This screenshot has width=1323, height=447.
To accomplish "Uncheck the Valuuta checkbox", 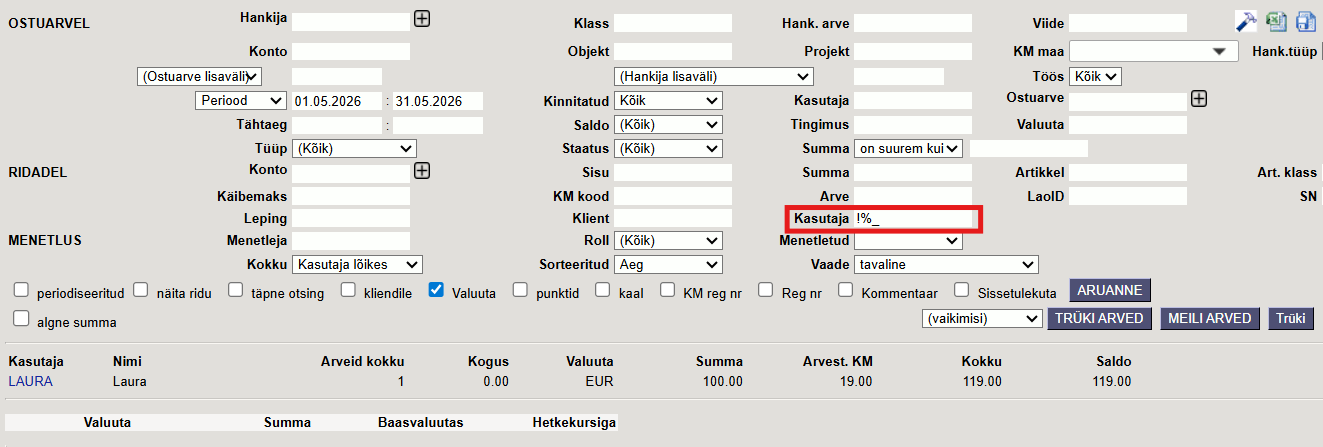I will (x=436, y=291).
